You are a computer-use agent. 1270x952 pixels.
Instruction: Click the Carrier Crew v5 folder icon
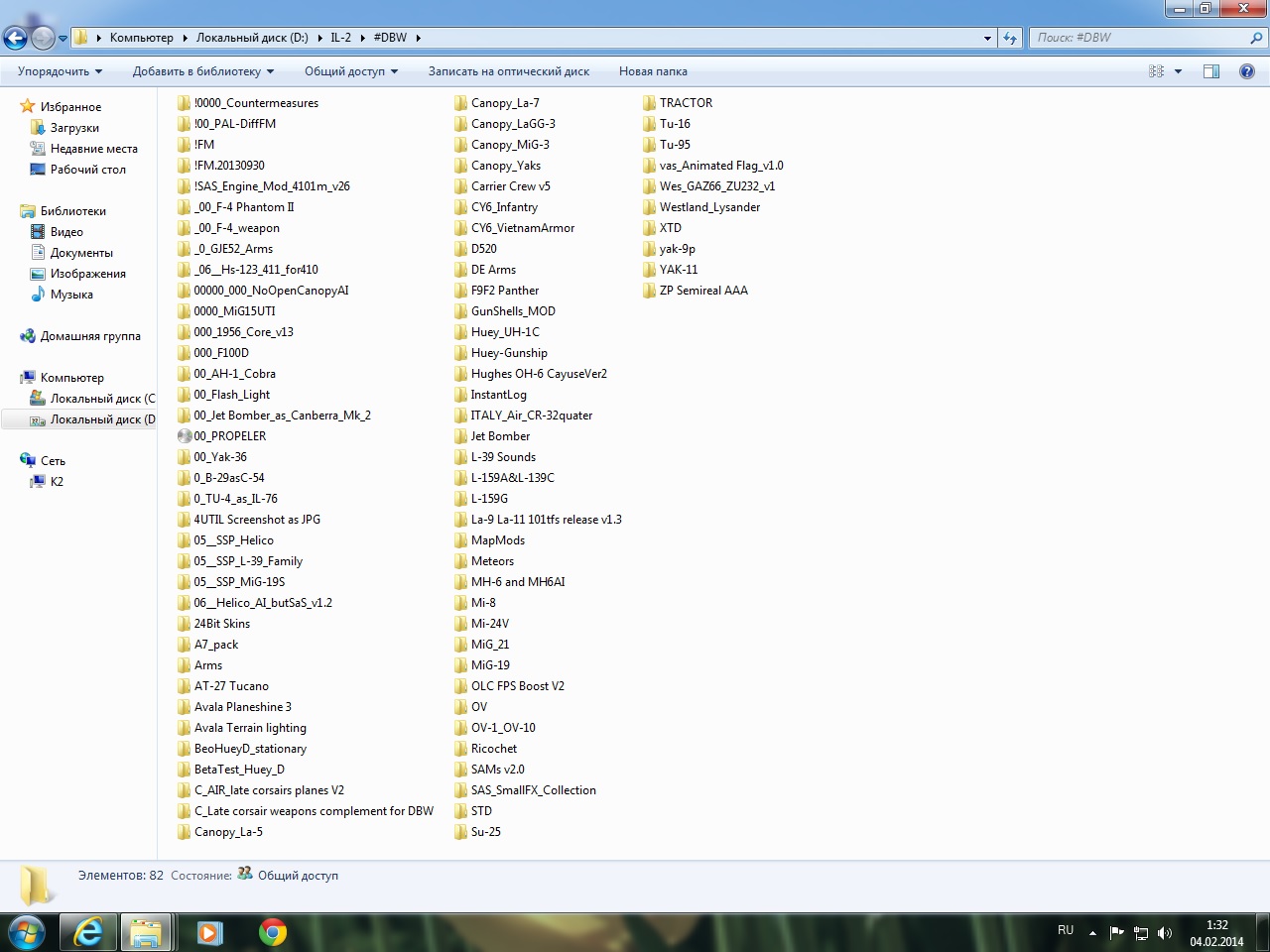[x=461, y=186]
